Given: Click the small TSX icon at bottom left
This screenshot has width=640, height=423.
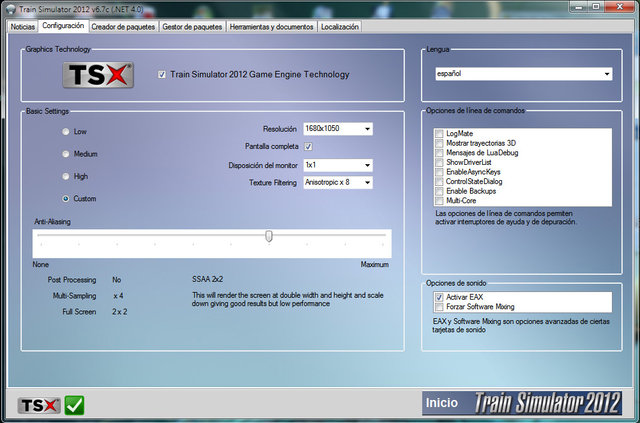Looking at the screenshot, I should tap(38, 405).
